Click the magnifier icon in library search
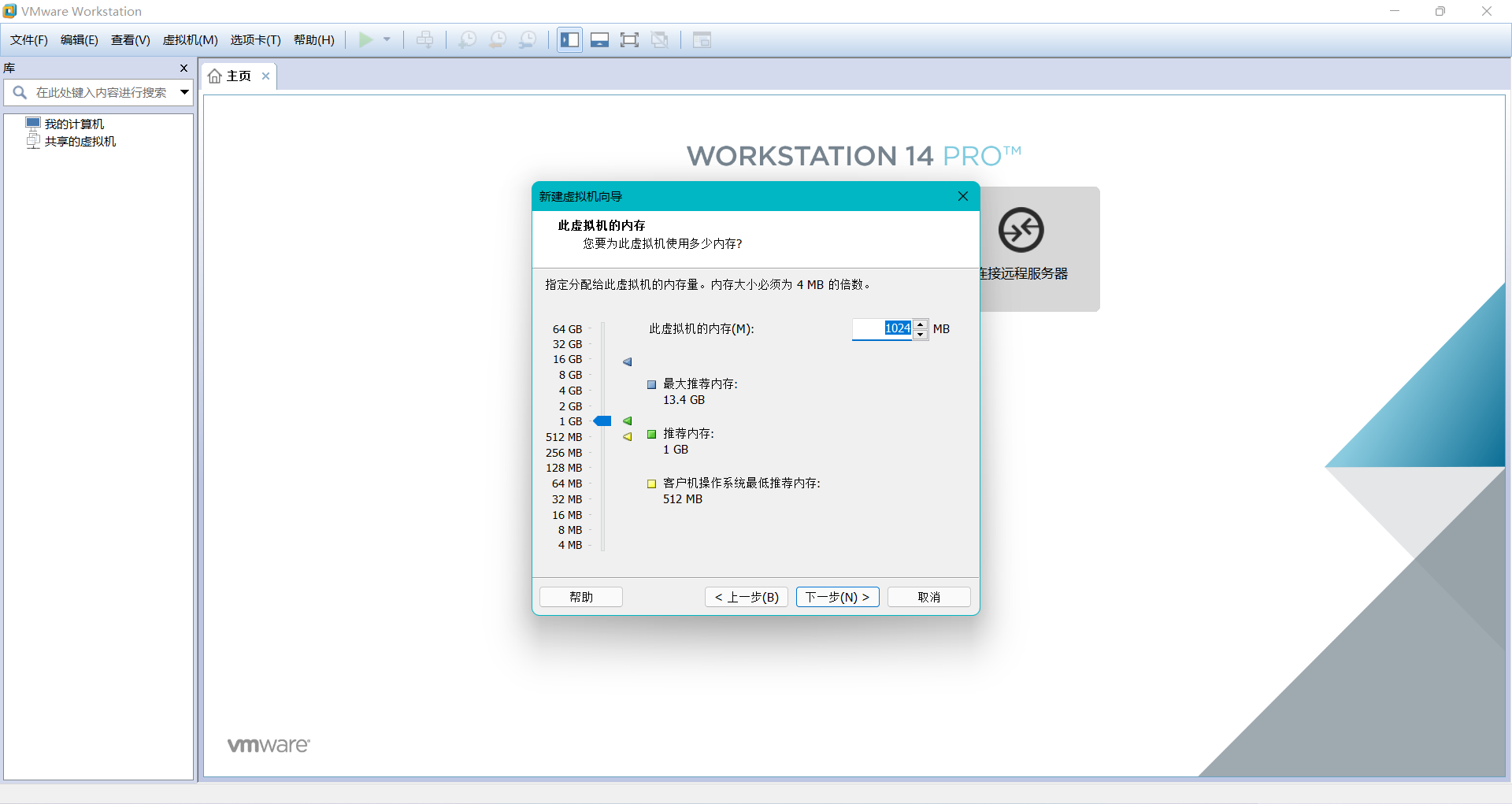 20,92
